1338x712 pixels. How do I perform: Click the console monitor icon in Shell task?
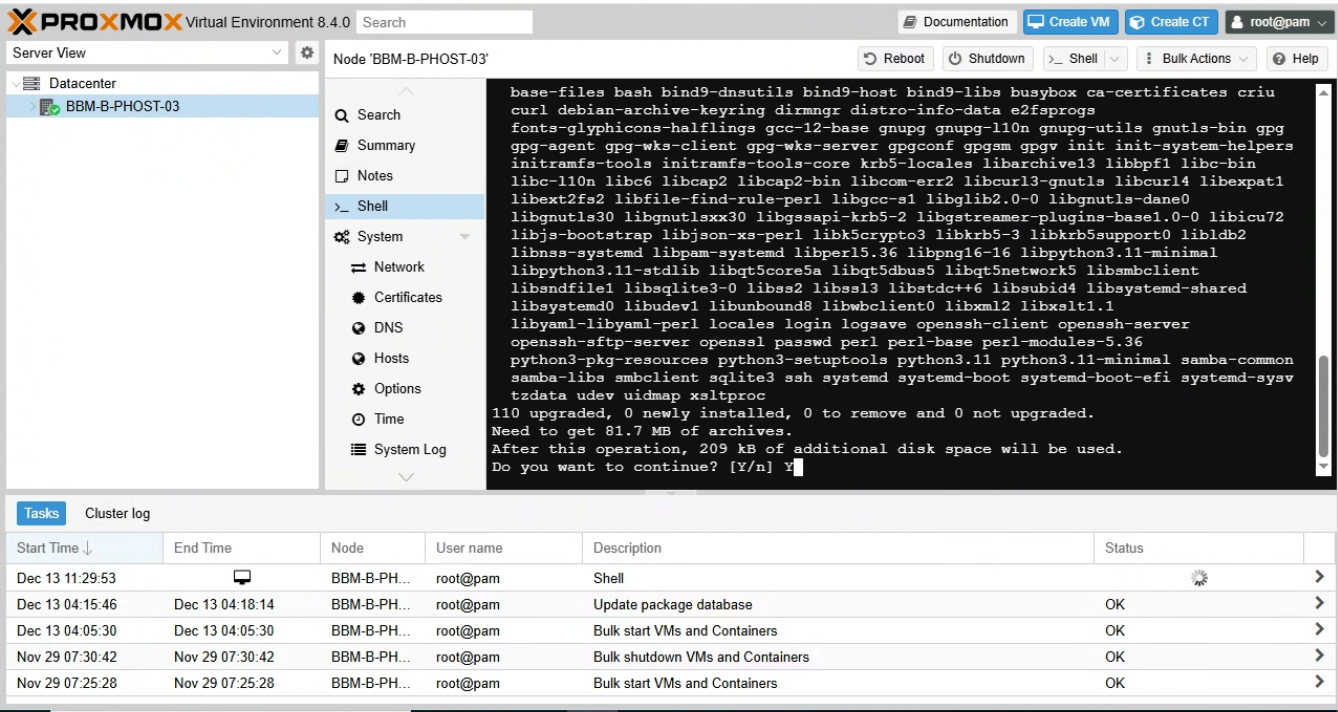point(242,577)
